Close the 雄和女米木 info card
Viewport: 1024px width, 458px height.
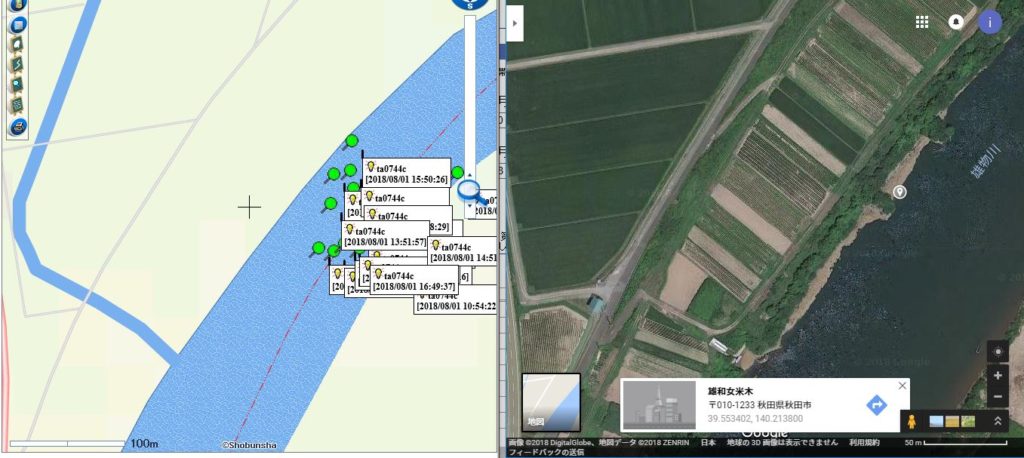[902, 386]
